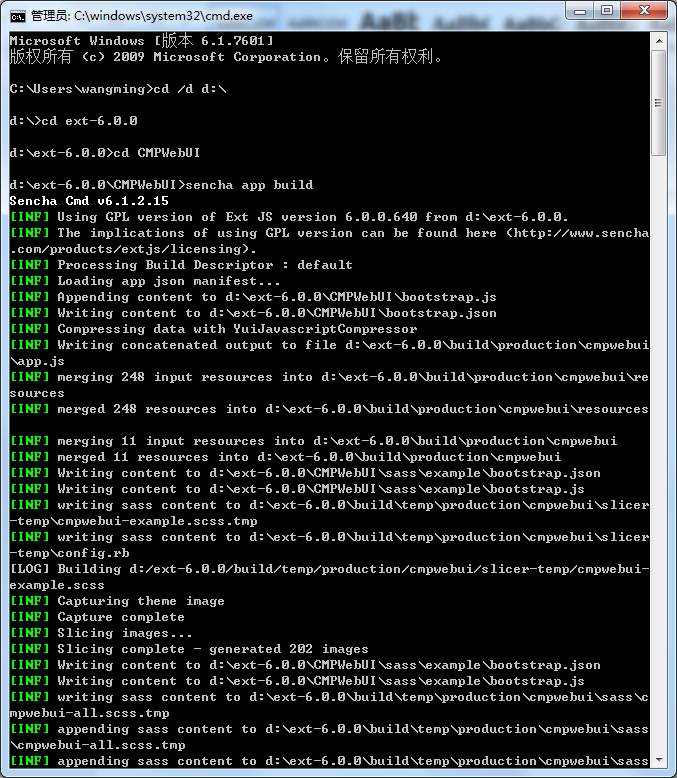Minimize the cmd.exe window
The height and width of the screenshot is (778, 677).
[580, 11]
